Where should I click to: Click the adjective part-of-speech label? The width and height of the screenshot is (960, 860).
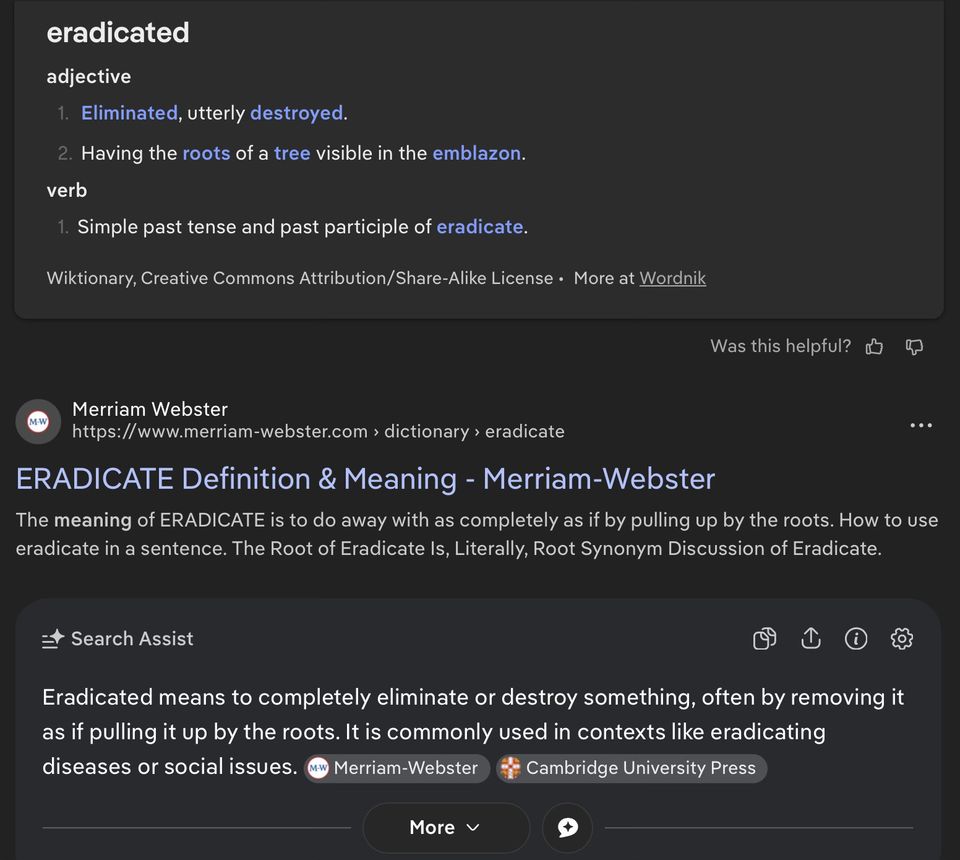(x=89, y=77)
